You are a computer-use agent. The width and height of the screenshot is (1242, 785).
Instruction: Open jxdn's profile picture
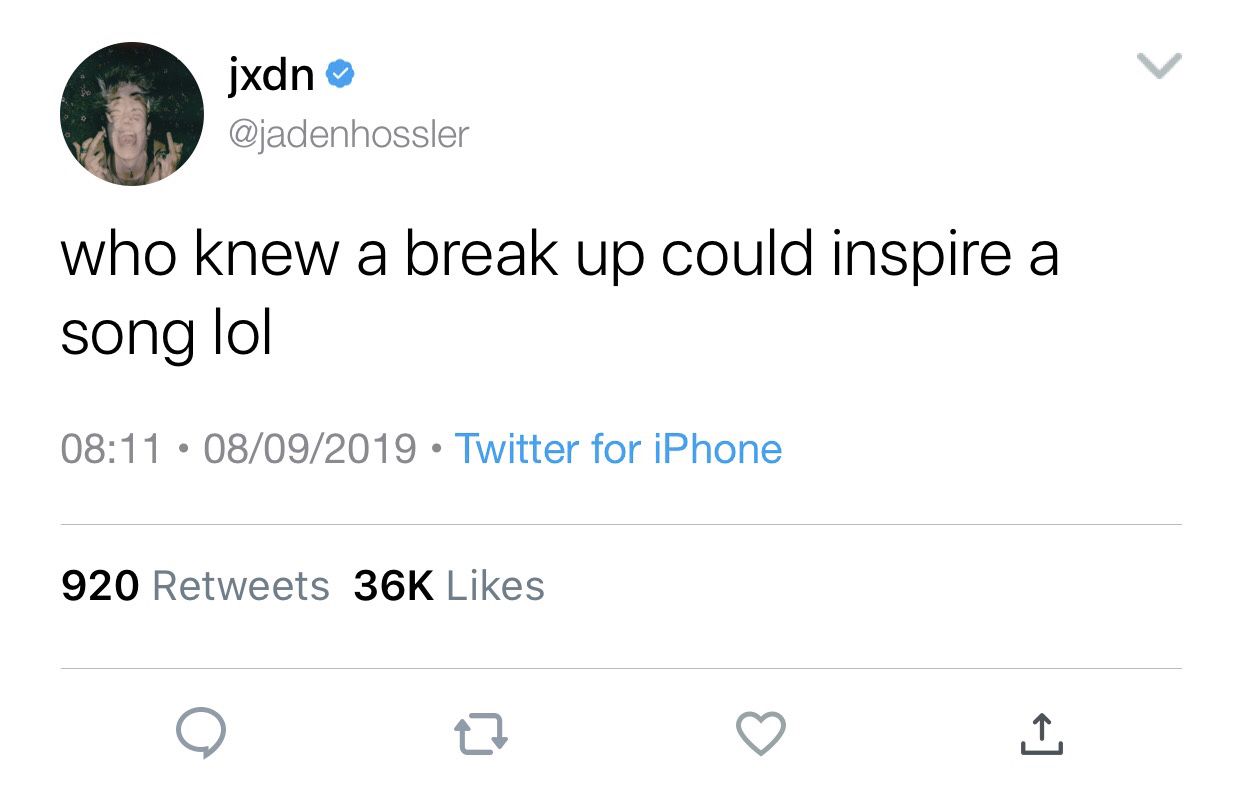[x=131, y=113]
